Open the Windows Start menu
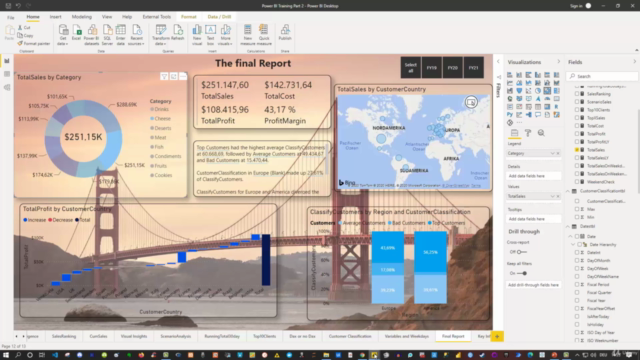 pos(6,355)
